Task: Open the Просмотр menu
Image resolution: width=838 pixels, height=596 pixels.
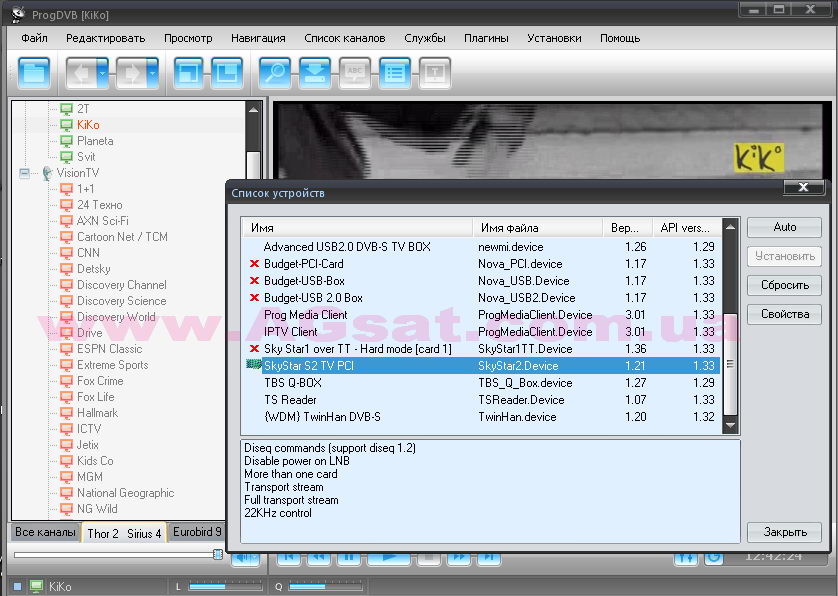Action: tap(188, 38)
